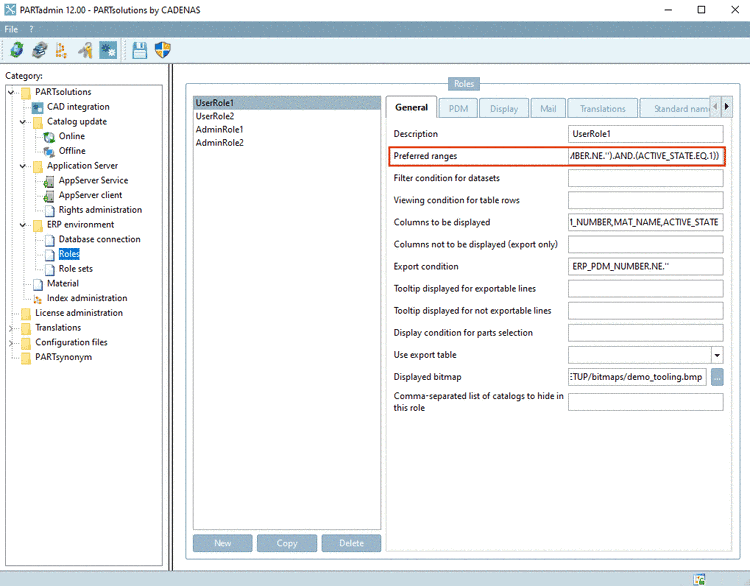Select Offline under Catalog update
Viewport: 750px width, 586px height.
tap(72, 151)
